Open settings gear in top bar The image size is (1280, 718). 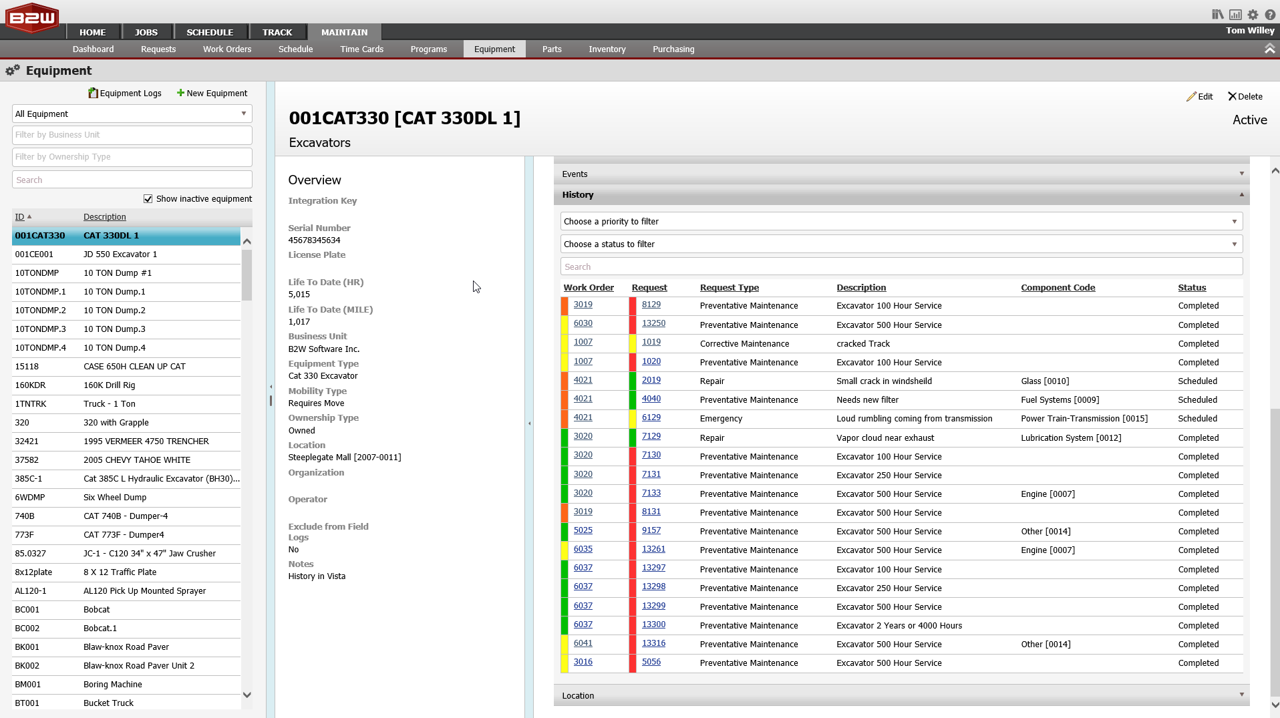1253,15
